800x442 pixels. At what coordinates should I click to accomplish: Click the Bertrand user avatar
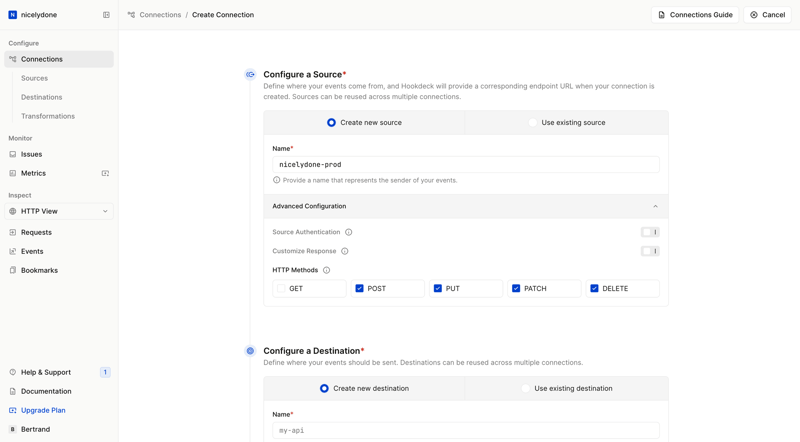point(13,429)
